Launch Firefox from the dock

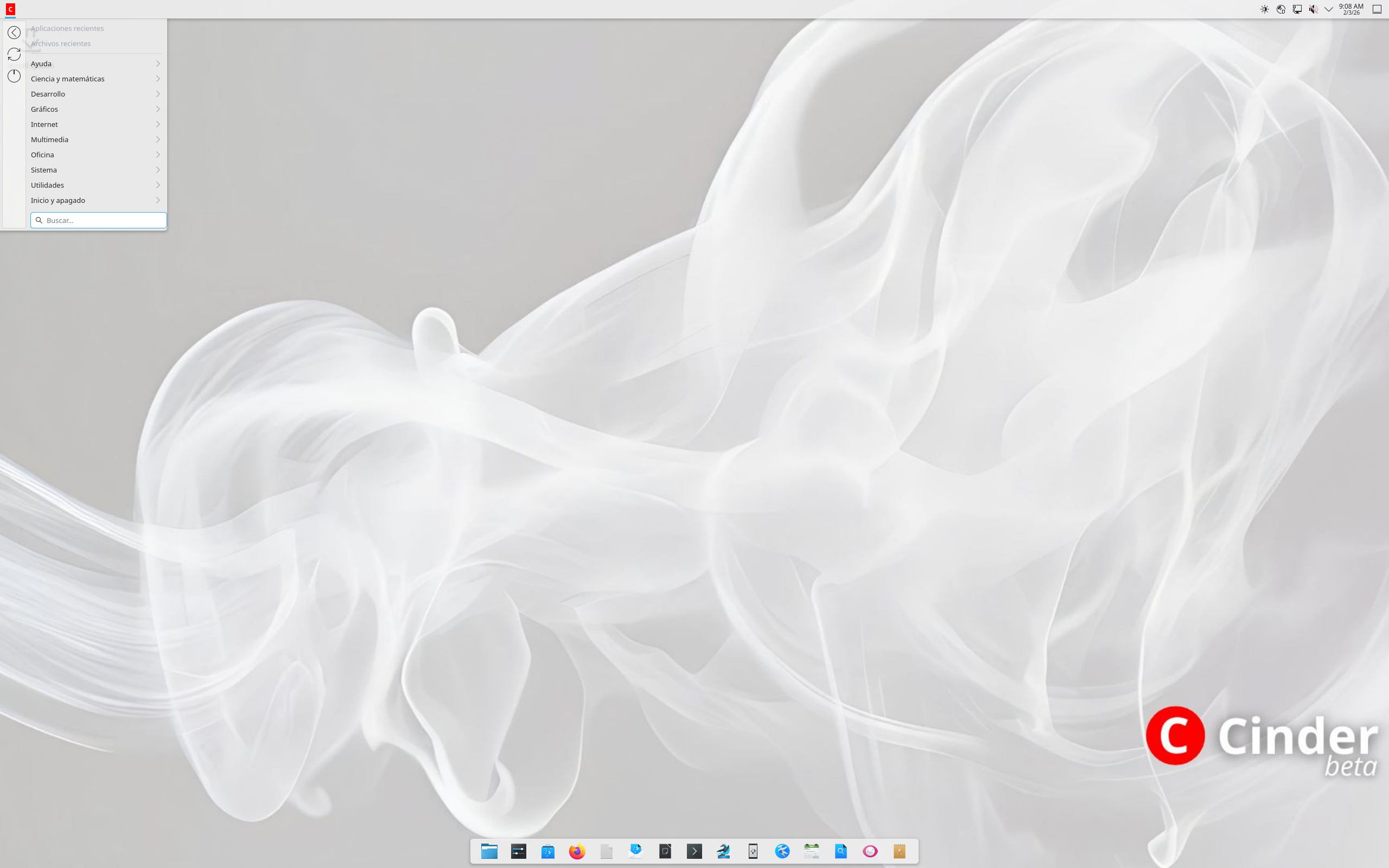pyautogui.click(x=577, y=851)
